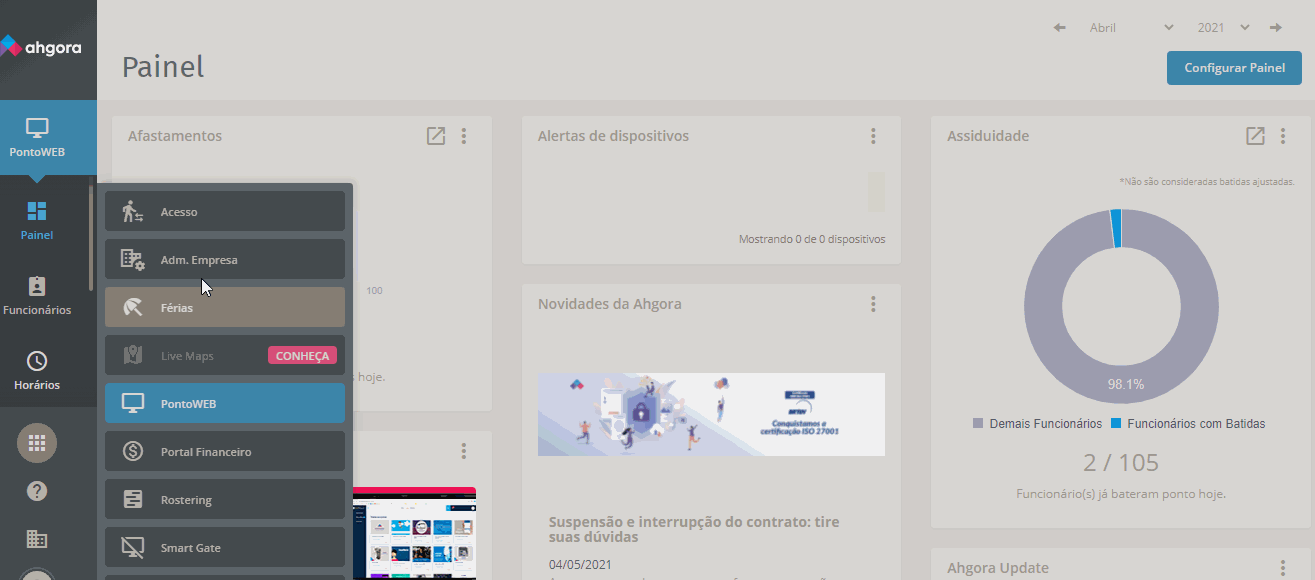
Task: Open Funcionários in the sidebar
Action: click(37, 296)
